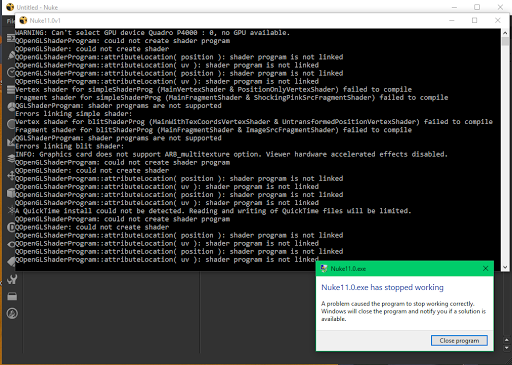Open the Channel nodes stacked-bars icon

click(x=11, y=89)
